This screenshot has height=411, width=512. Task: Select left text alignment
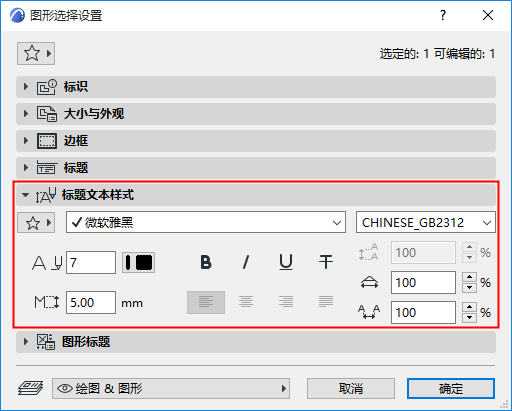tap(206, 302)
